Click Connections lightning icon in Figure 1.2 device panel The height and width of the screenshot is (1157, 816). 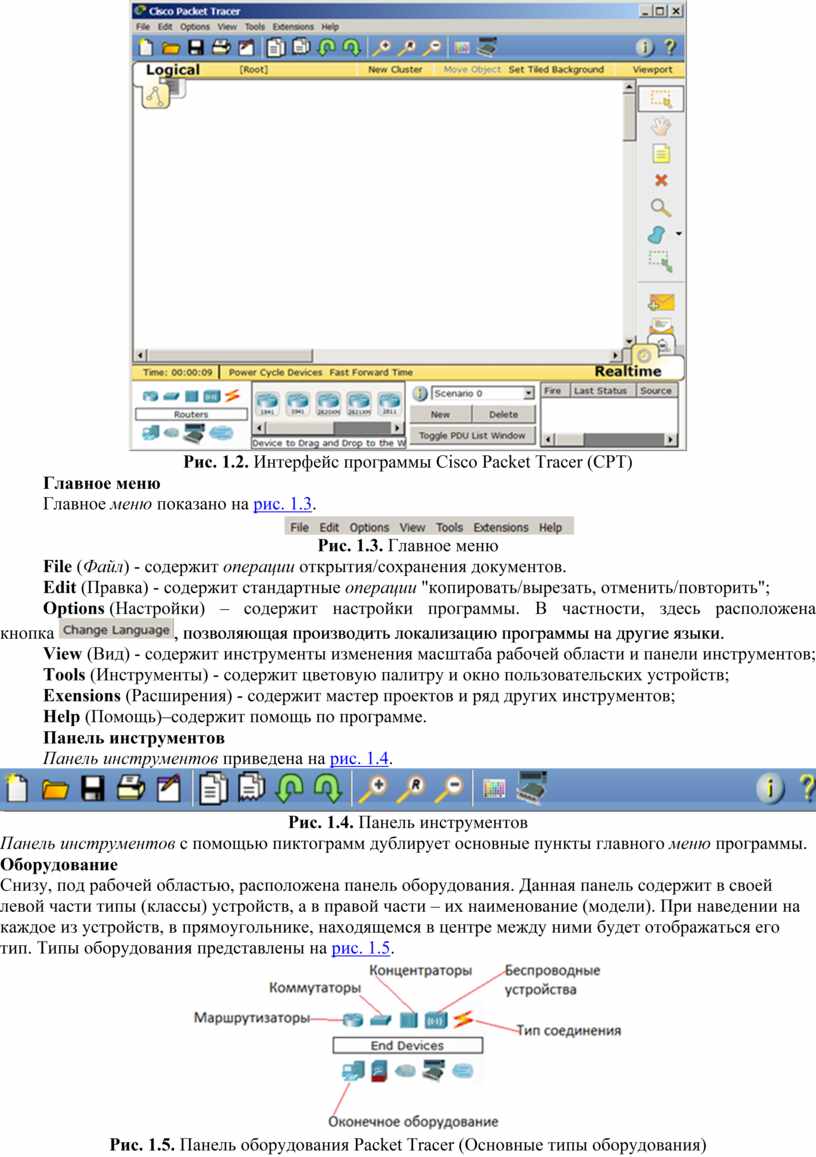coord(232,396)
